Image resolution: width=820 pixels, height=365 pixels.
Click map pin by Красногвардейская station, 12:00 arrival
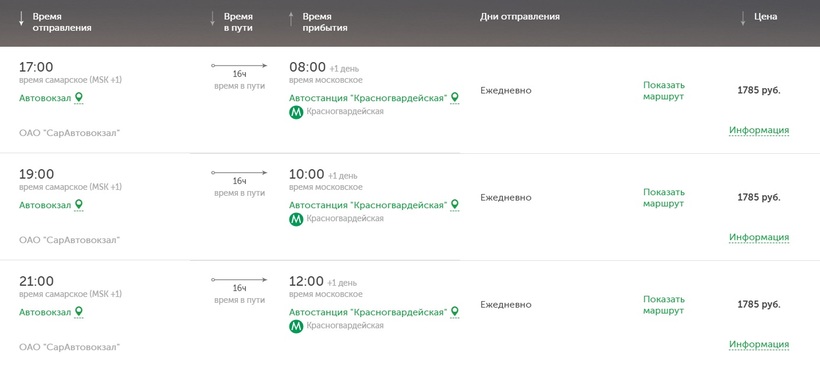click(454, 311)
